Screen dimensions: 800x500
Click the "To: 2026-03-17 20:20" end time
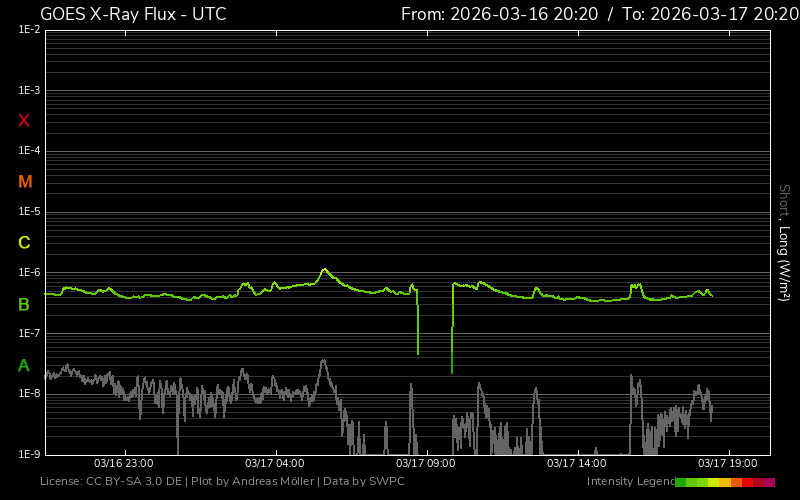710,14
